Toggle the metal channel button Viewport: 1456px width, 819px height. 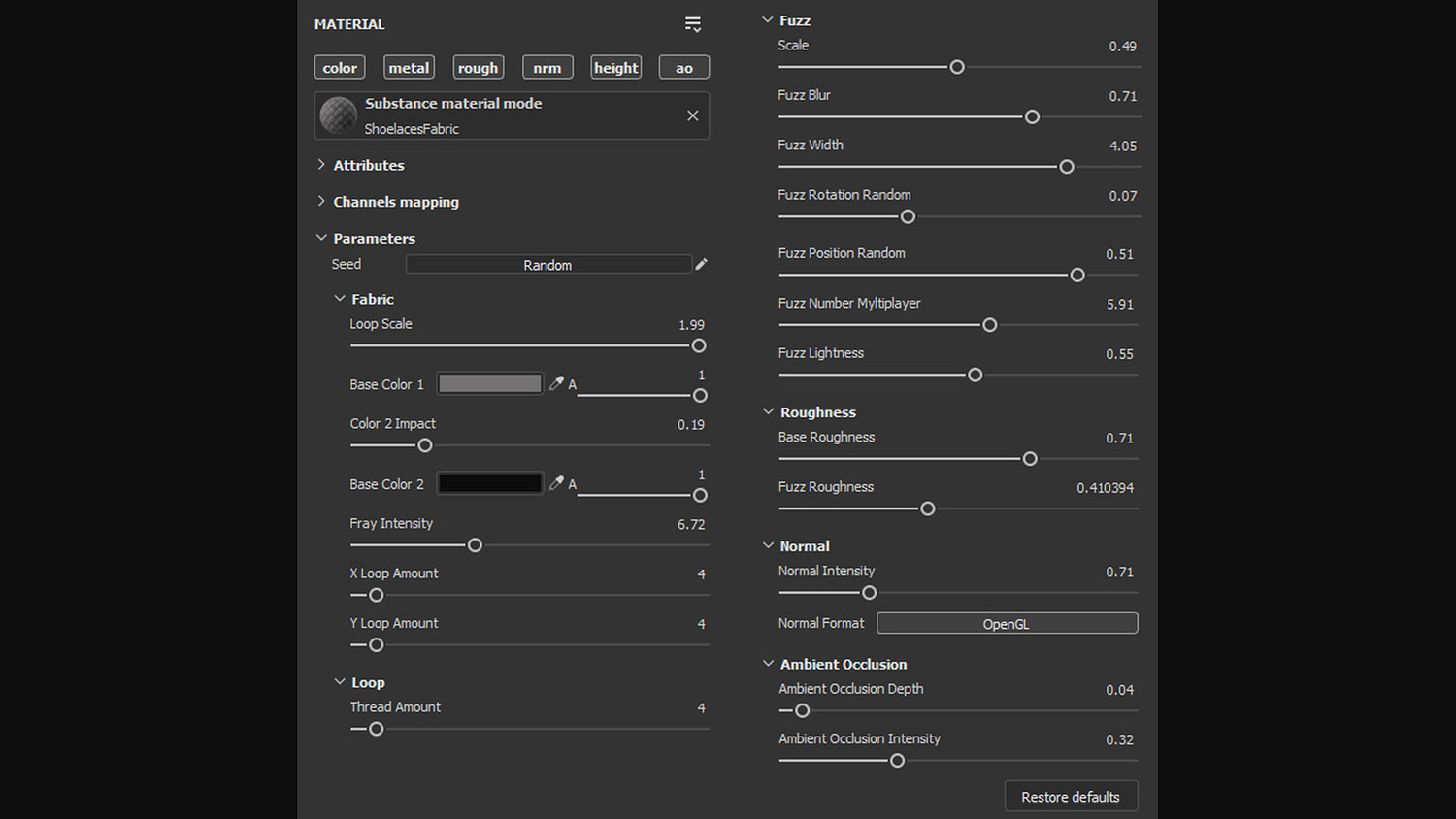409,68
